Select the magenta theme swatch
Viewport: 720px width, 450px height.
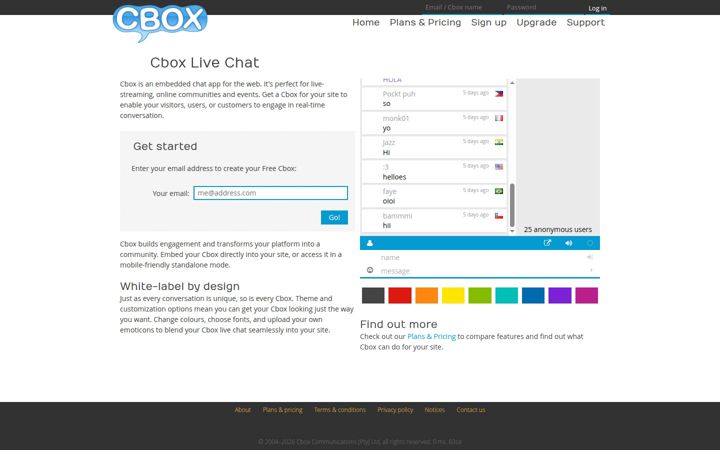[587, 295]
